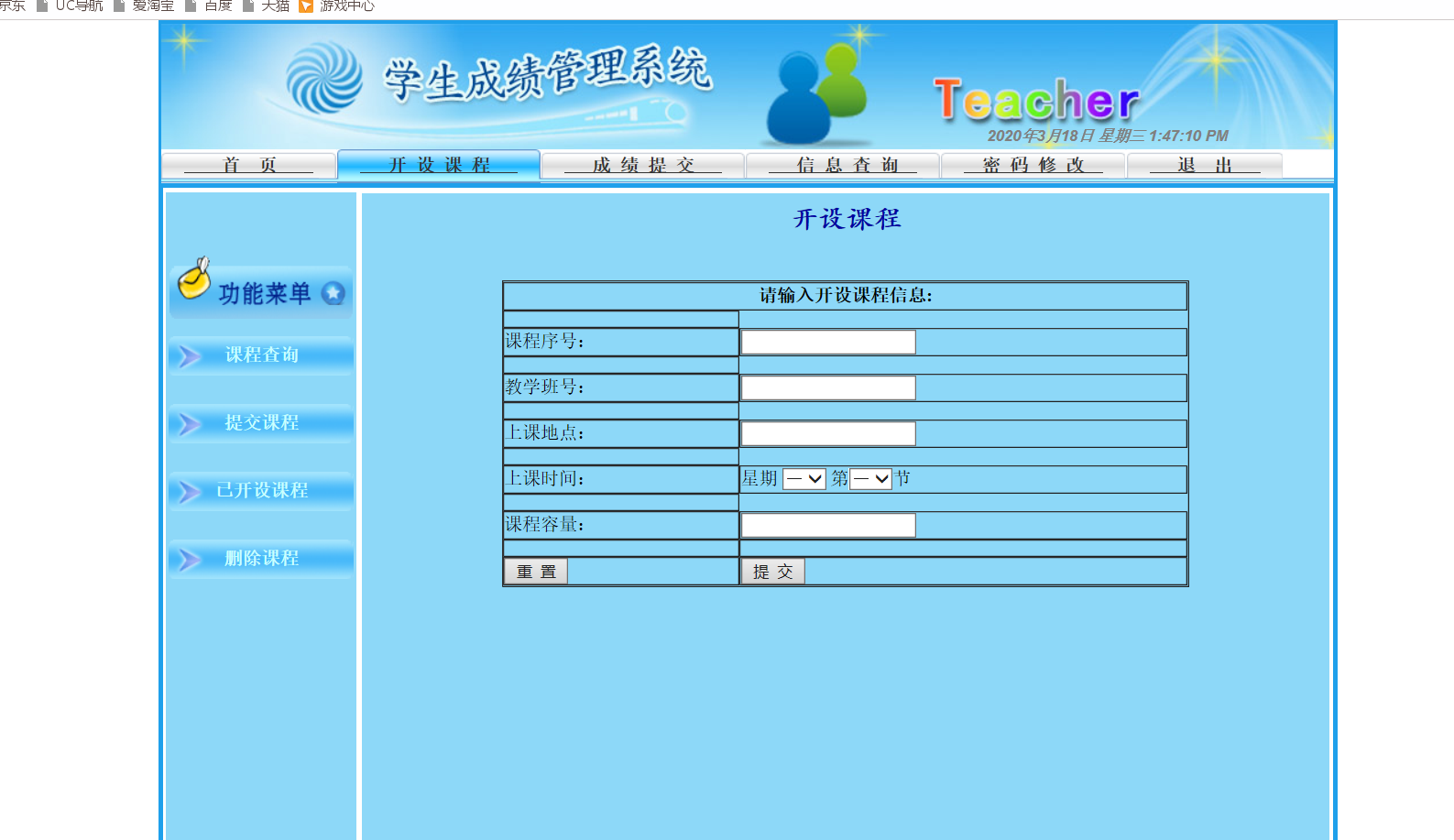Open the 游戏中心 bookmark
Viewport: 1454px width, 840px height.
(x=336, y=6)
